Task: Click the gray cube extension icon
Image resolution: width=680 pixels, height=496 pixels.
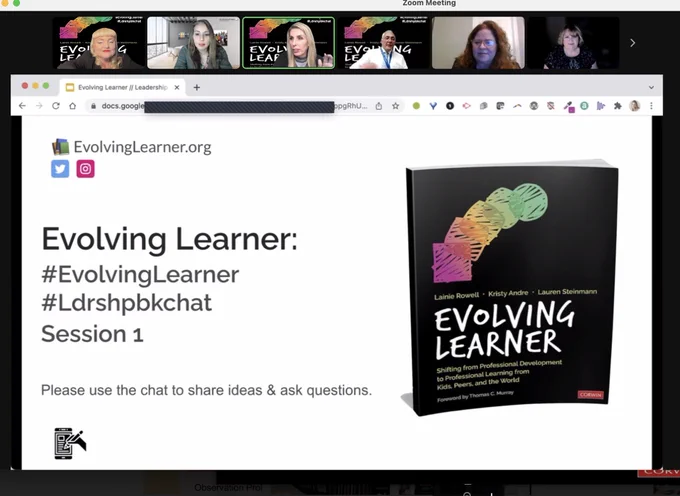Action: pyautogui.click(x=484, y=105)
